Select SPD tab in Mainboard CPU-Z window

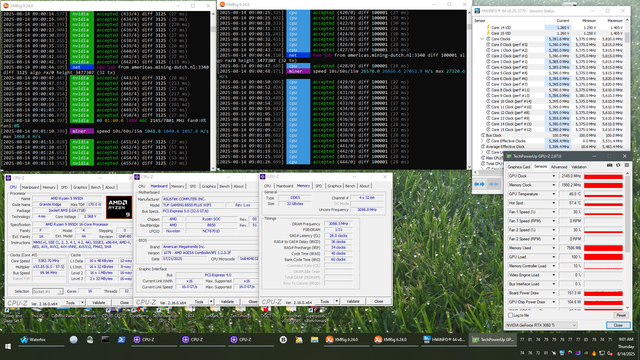click(x=193, y=187)
